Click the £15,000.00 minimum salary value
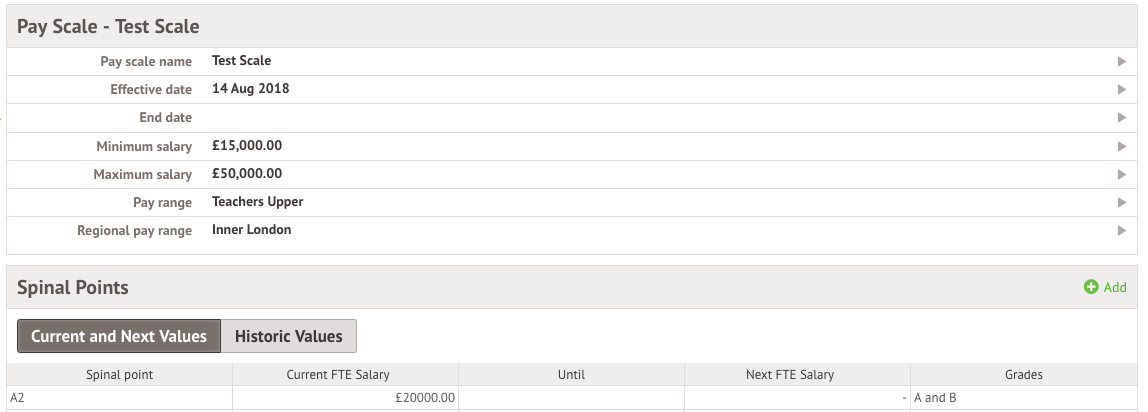This screenshot has height=412, width=1148. tap(247, 146)
